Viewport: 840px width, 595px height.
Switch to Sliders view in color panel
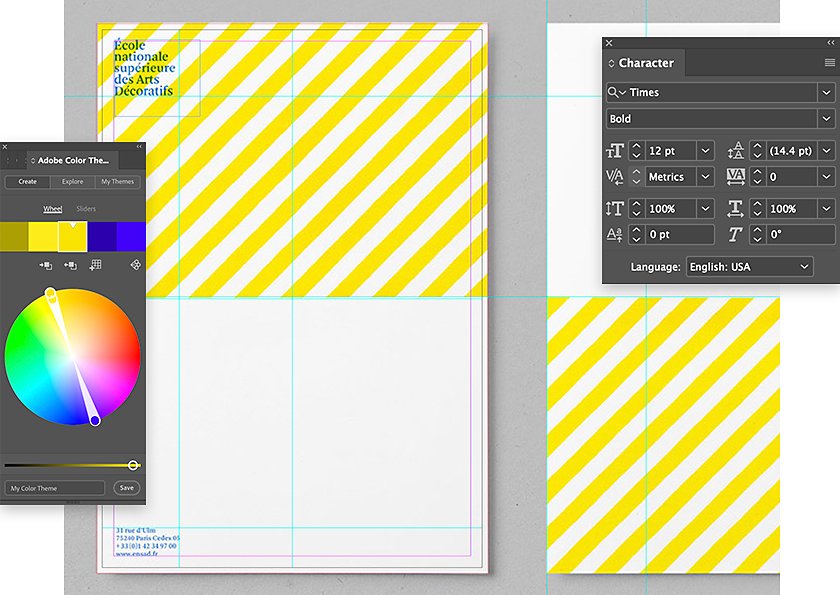[86, 208]
